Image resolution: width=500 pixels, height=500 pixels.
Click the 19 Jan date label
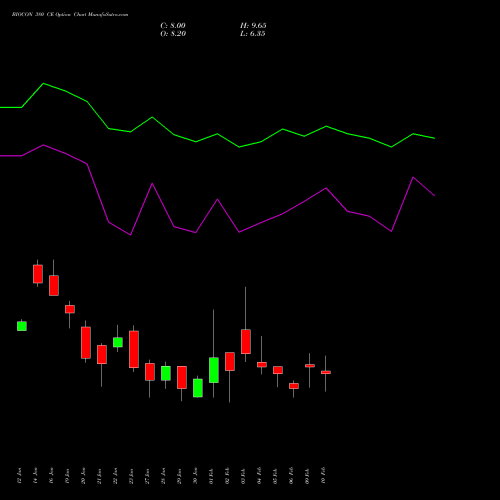click(67, 476)
